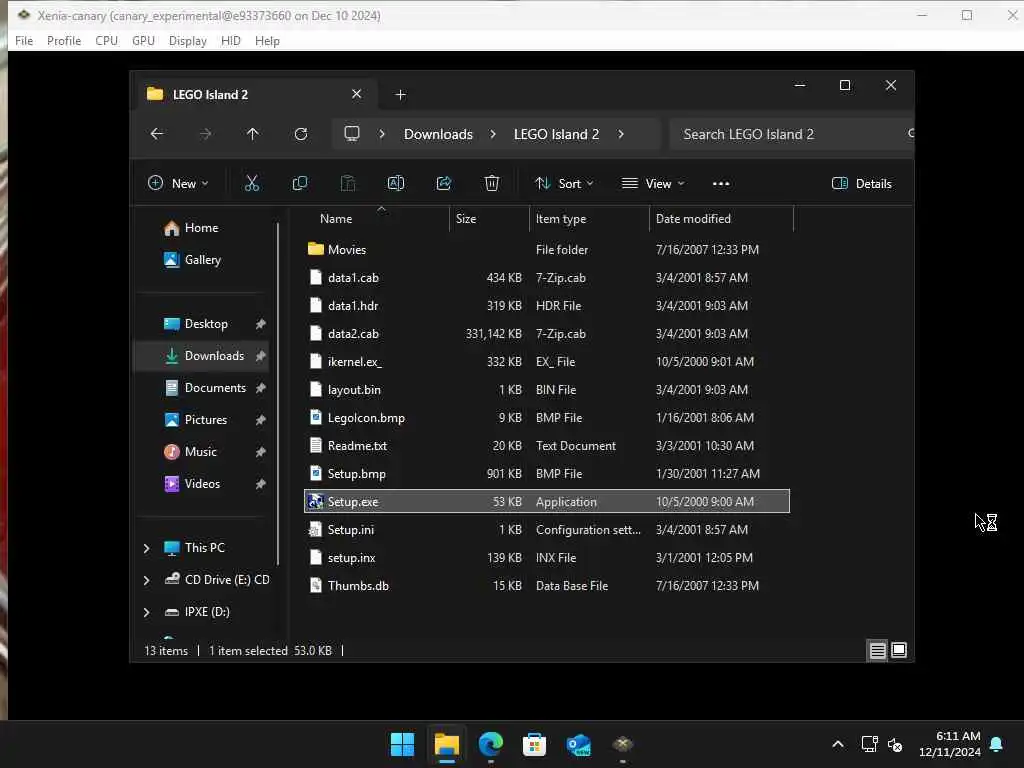Open the File menu in Xenia
Screen dimensions: 1024x768
pos(24,40)
